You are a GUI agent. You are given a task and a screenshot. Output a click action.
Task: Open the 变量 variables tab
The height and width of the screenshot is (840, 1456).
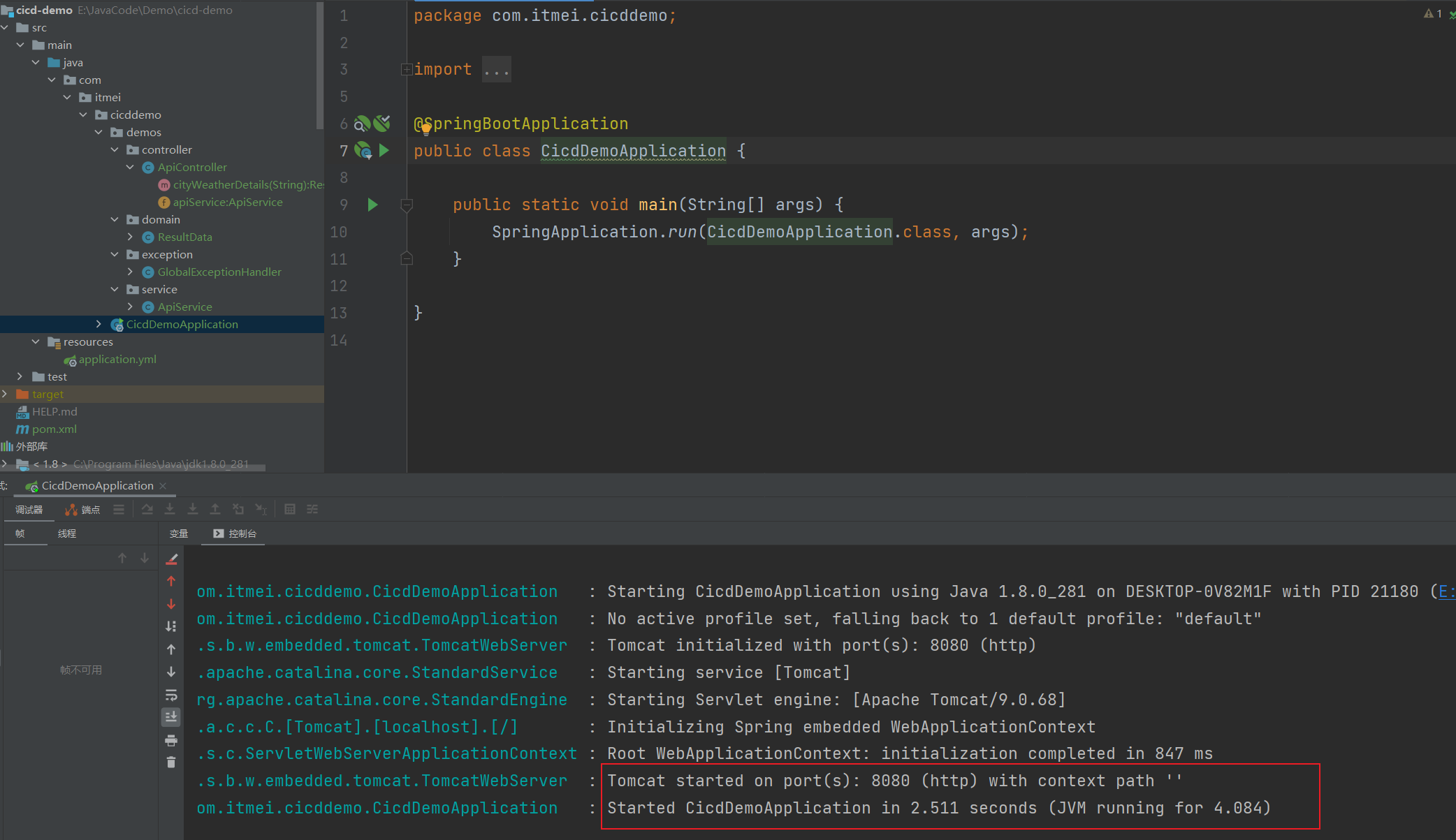click(x=179, y=533)
